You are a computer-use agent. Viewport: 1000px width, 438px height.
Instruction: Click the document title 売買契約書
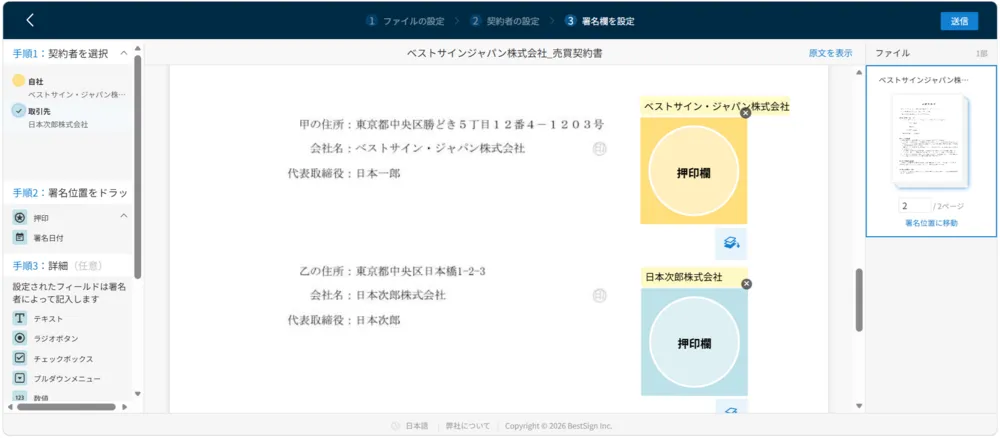click(504, 54)
